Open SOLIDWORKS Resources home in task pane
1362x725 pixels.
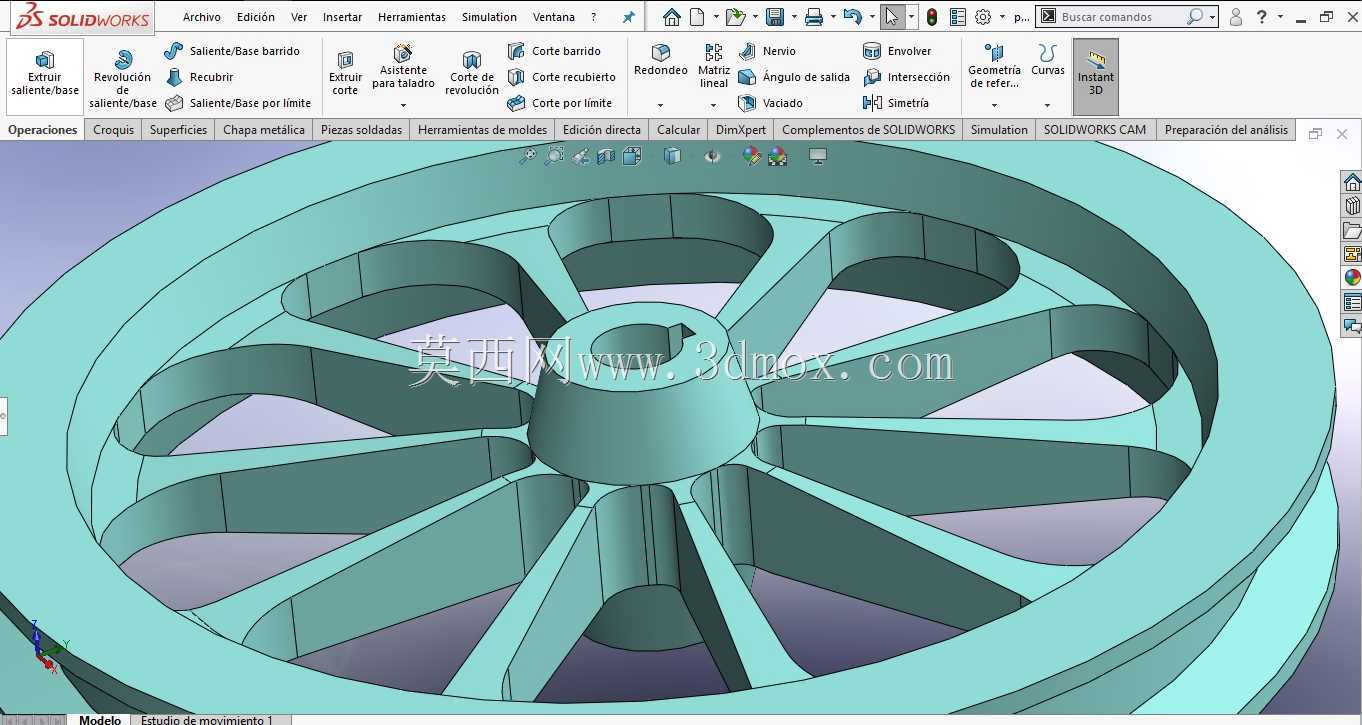(x=1352, y=182)
